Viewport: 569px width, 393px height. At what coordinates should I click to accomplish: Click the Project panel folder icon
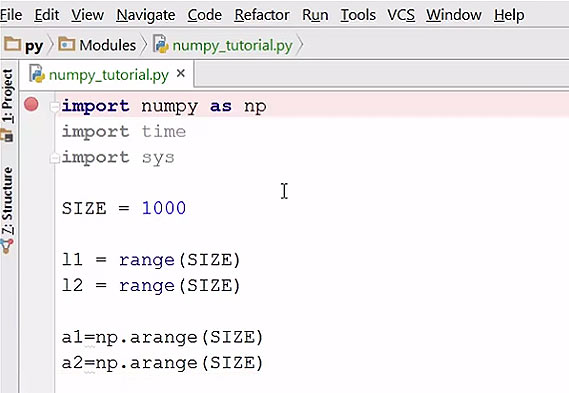(x=7, y=136)
